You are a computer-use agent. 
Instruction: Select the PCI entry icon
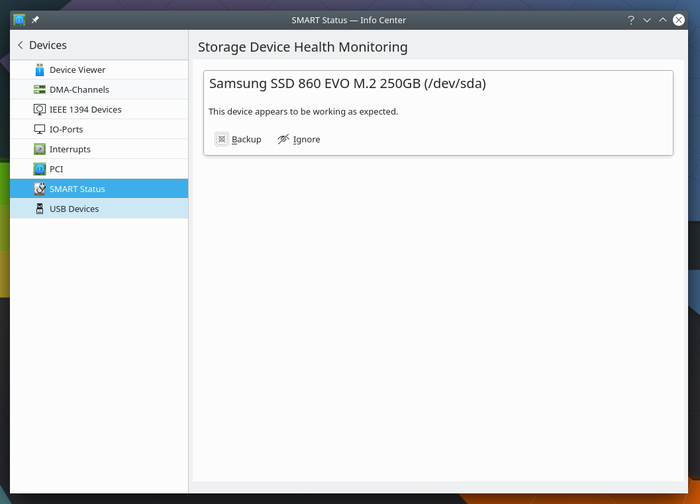pos(40,169)
